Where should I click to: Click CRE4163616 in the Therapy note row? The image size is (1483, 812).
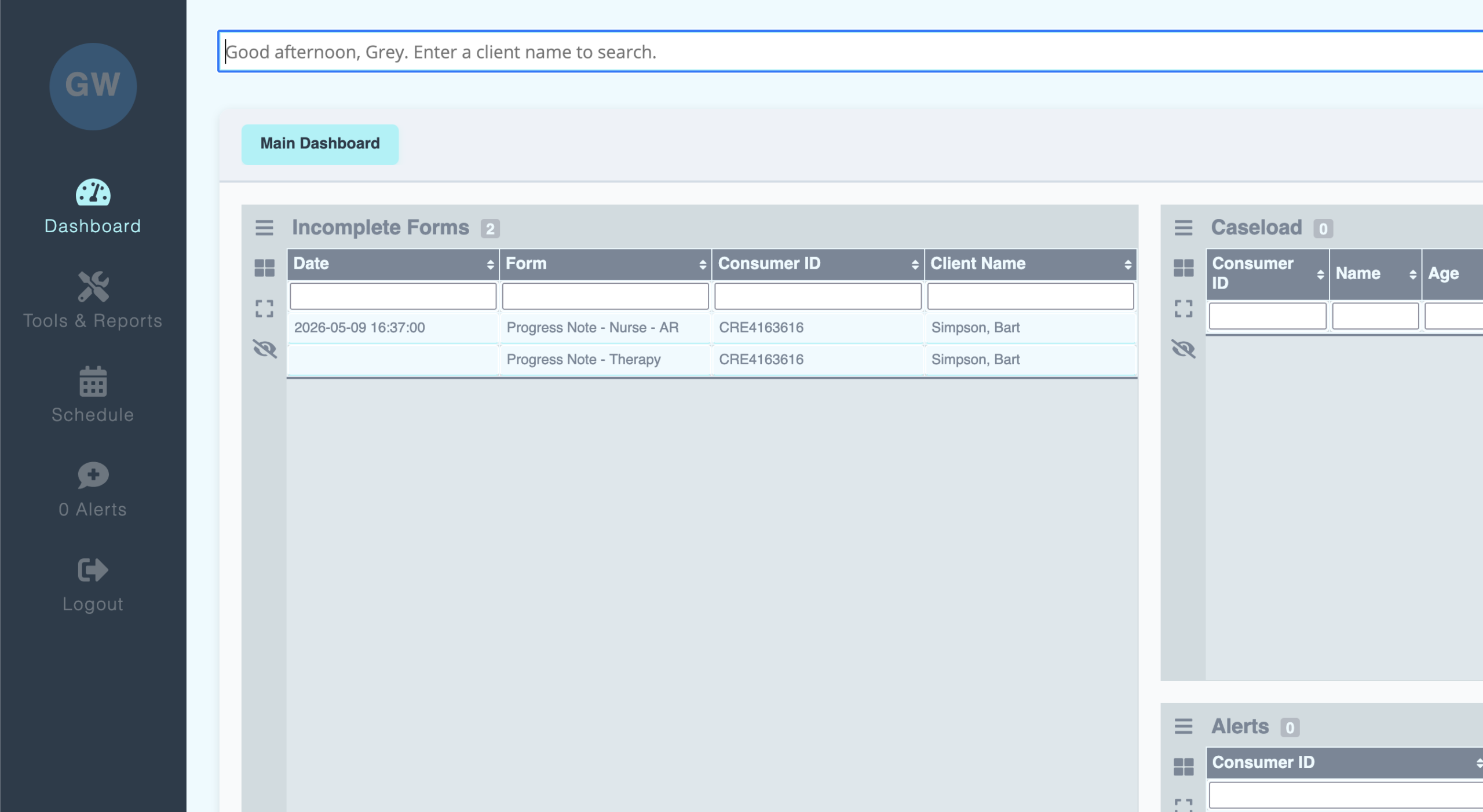[x=761, y=360]
